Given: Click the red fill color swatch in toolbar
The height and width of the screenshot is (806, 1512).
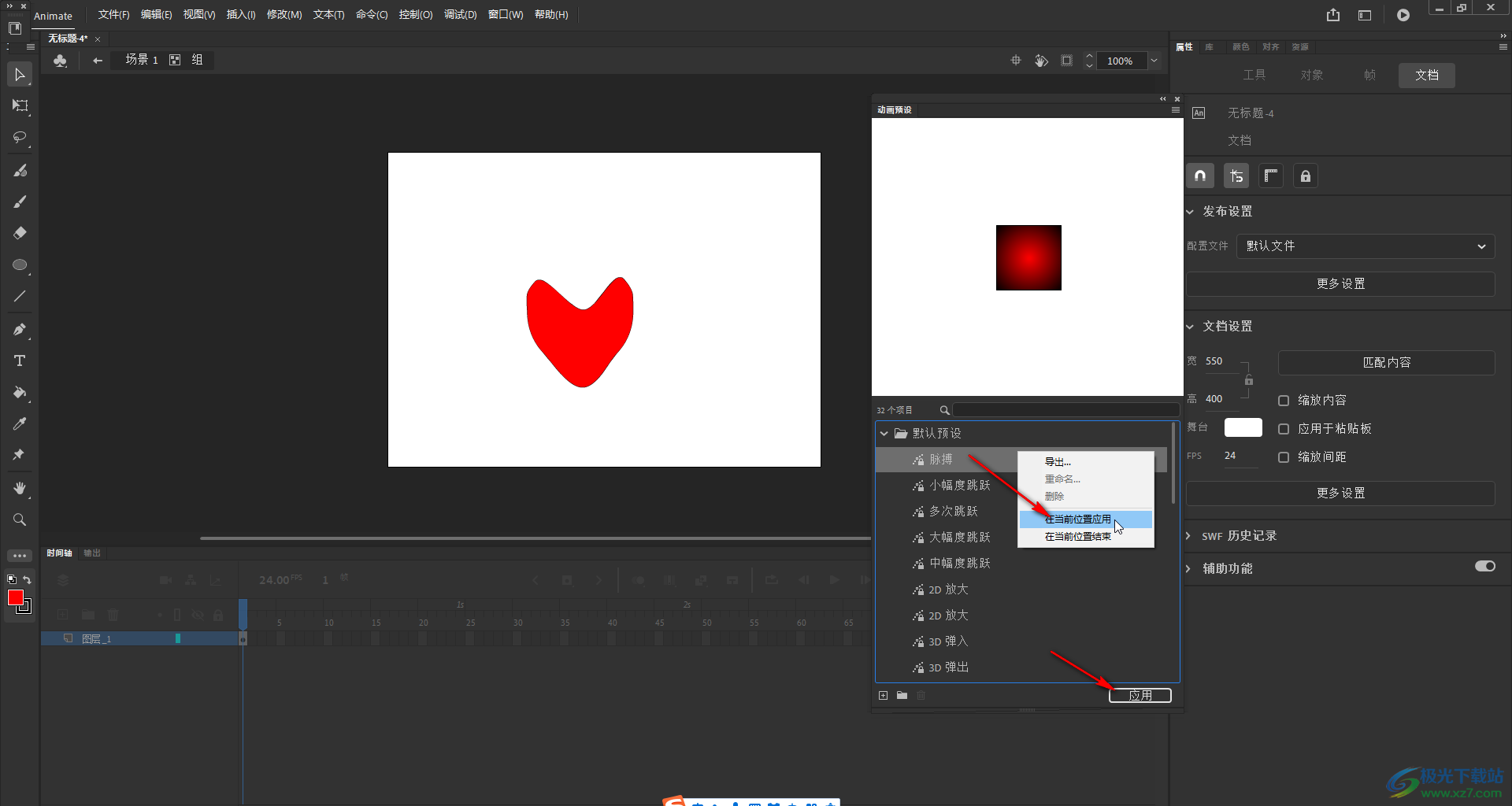Looking at the screenshot, I should [16, 598].
